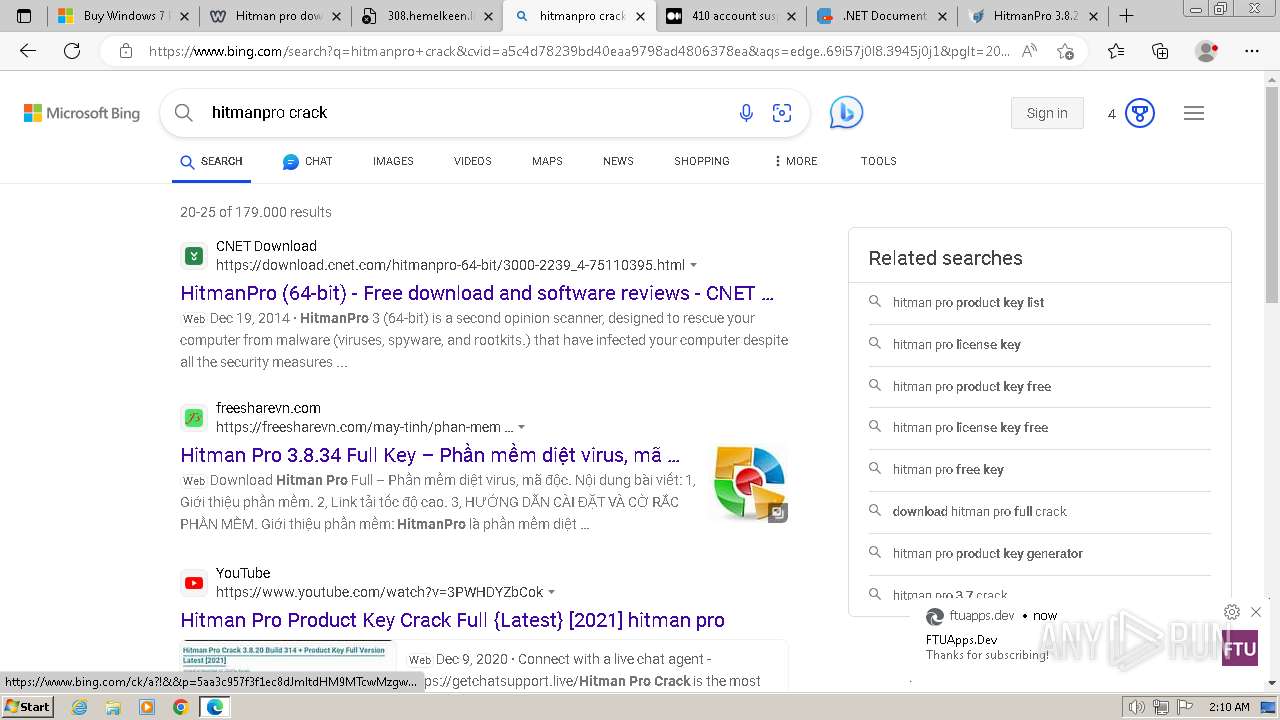
Task: Open Hitman Pro 3.8.34 Full Key link
Action: tap(430, 455)
